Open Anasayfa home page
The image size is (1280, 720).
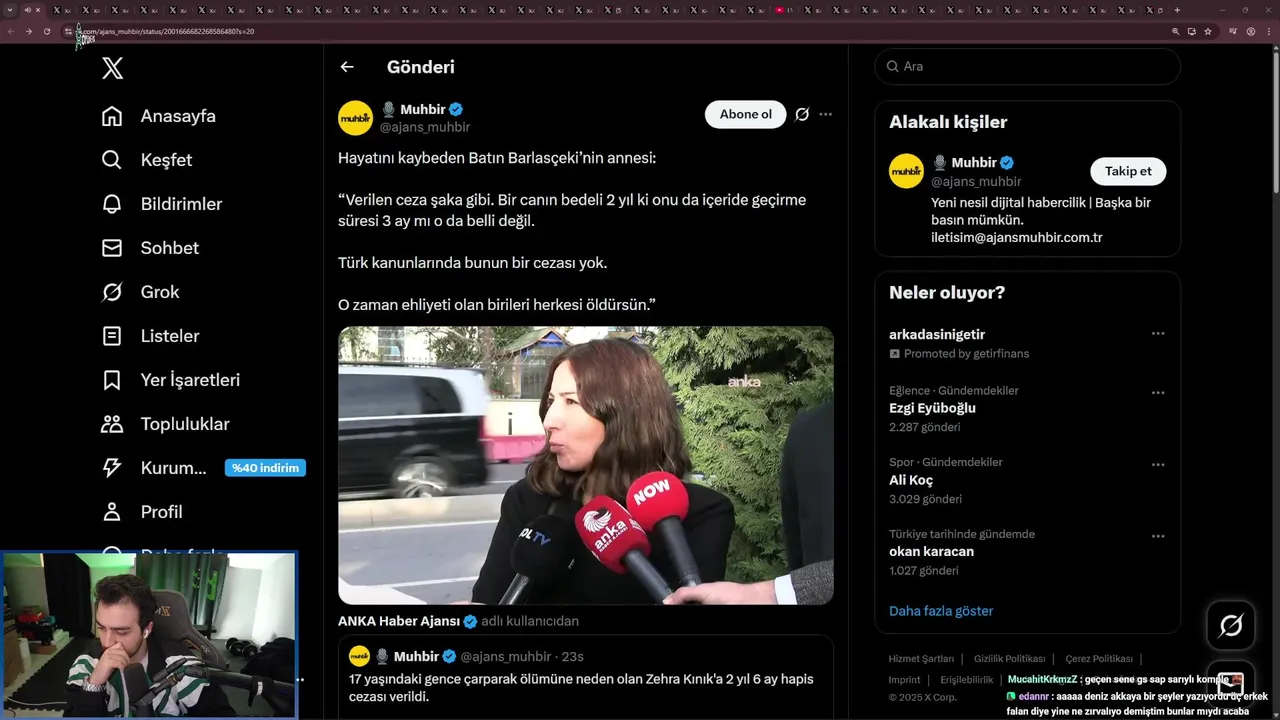(x=159, y=116)
